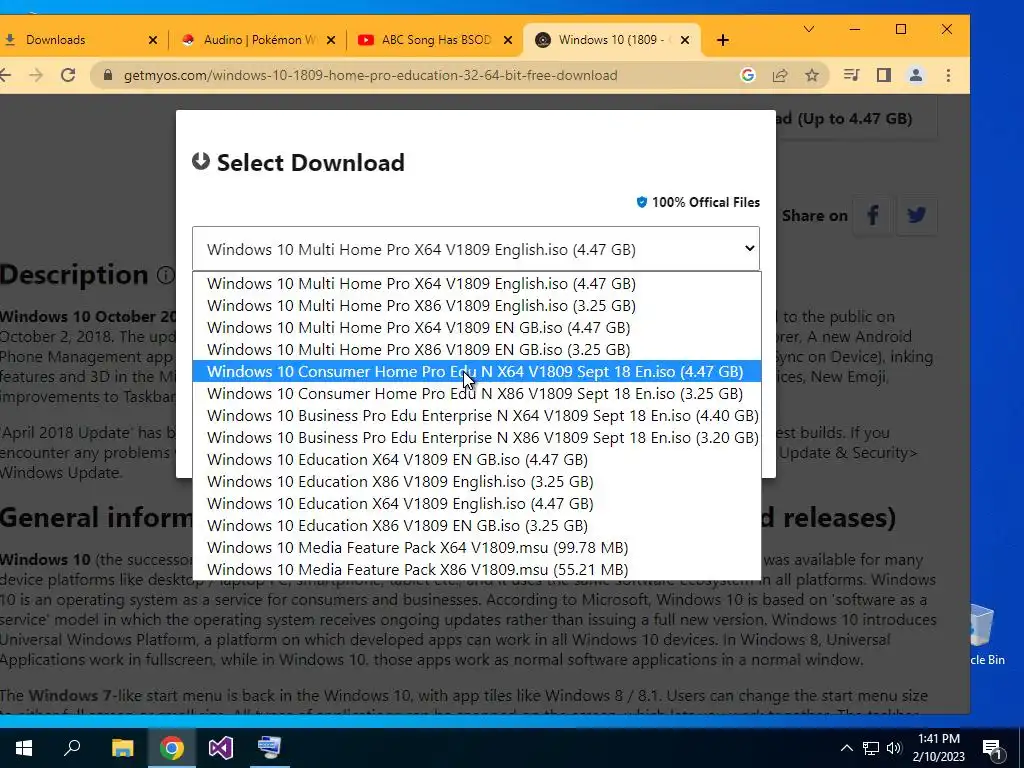Reload the page with the refresh icon
The width and height of the screenshot is (1024, 768).
(x=68, y=75)
